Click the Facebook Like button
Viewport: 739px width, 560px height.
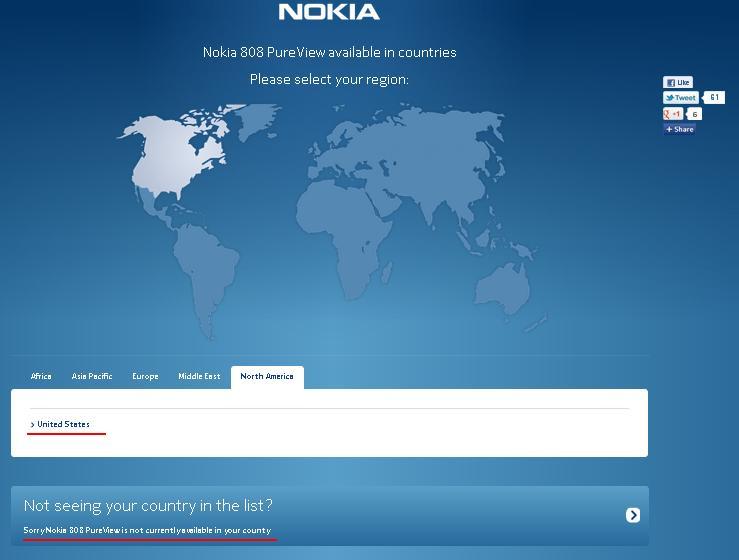click(678, 82)
